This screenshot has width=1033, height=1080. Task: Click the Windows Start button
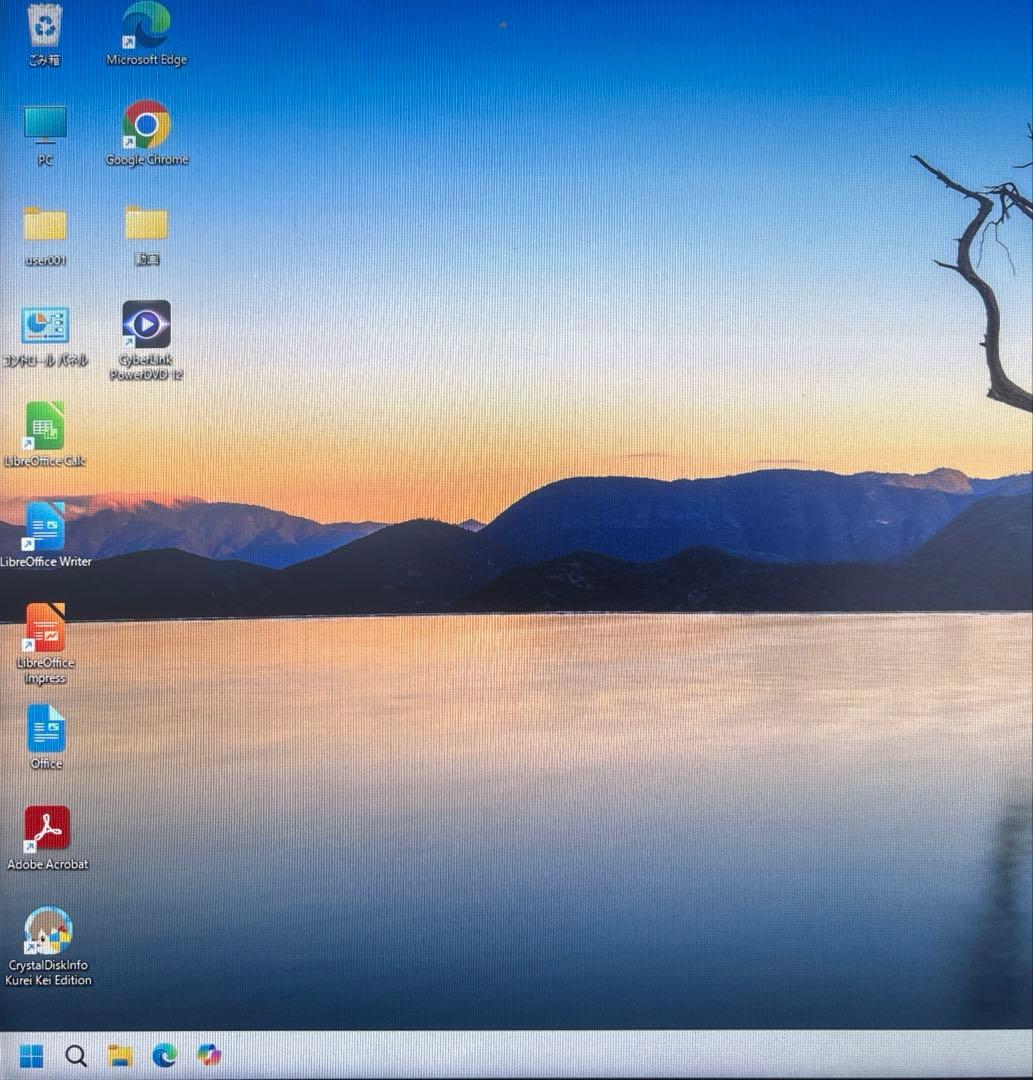pyautogui.click(x=34, y=1056)
